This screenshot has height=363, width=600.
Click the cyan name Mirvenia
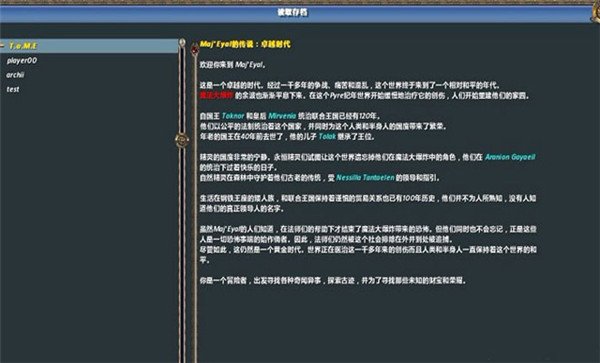282,116
